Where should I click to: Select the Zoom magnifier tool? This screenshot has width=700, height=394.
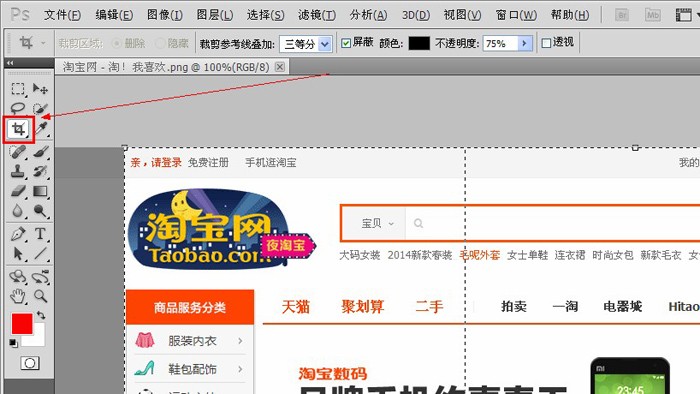pyautogui.click(x=41, y=296)
